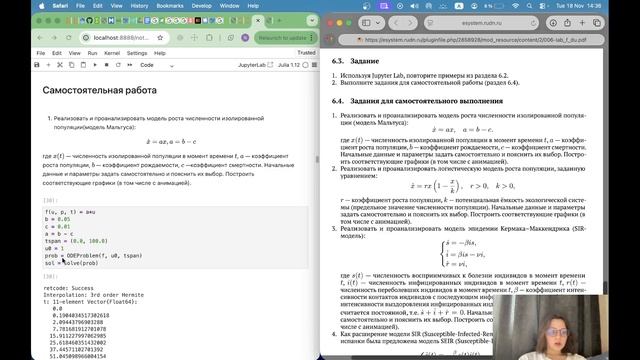
Task: Open the Apple menu
Action: click(x=42, y=6)
